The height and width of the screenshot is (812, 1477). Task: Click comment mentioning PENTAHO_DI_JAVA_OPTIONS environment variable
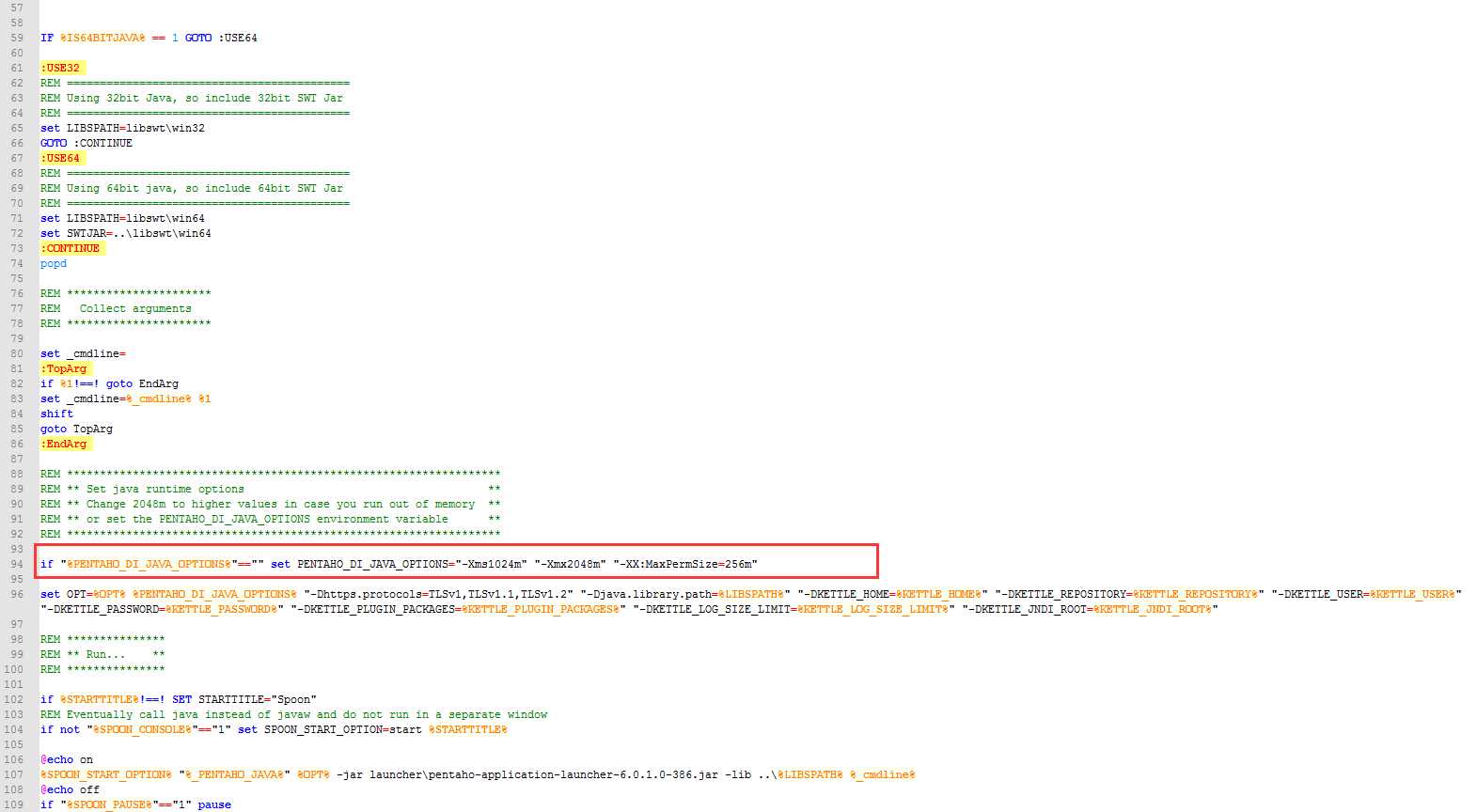[x=267, y=519]
